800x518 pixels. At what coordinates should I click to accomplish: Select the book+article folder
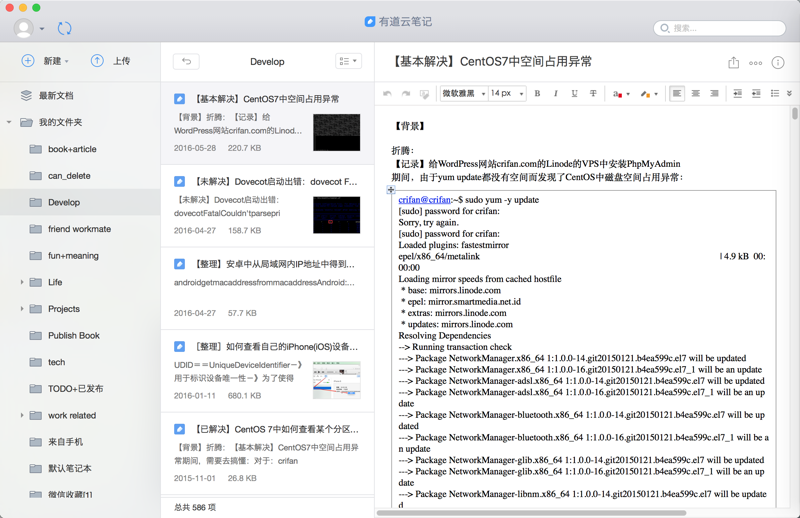tap(80, 149)
